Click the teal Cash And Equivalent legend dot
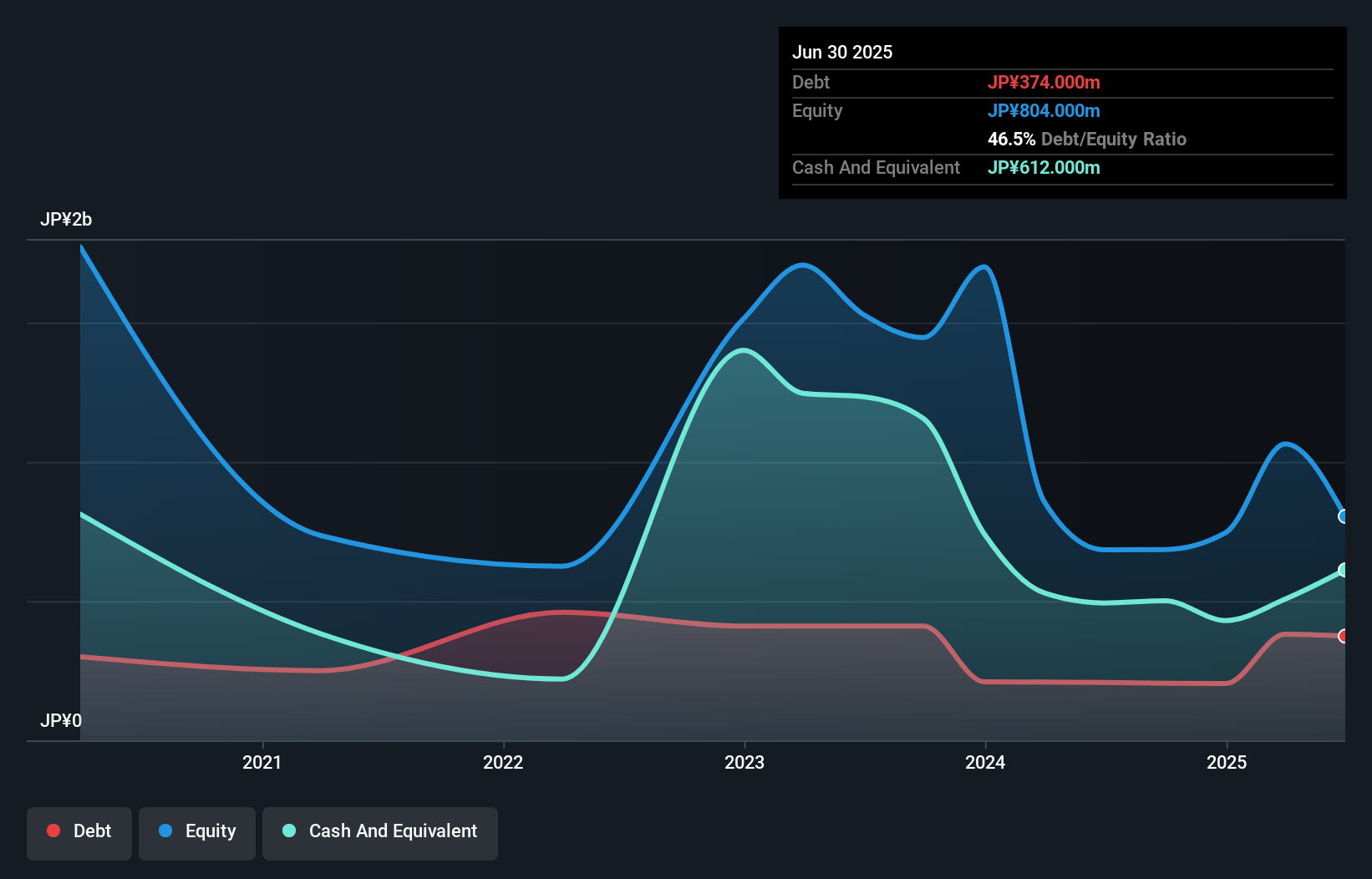Screen dimensions: 1372x879 pos(289,831)
